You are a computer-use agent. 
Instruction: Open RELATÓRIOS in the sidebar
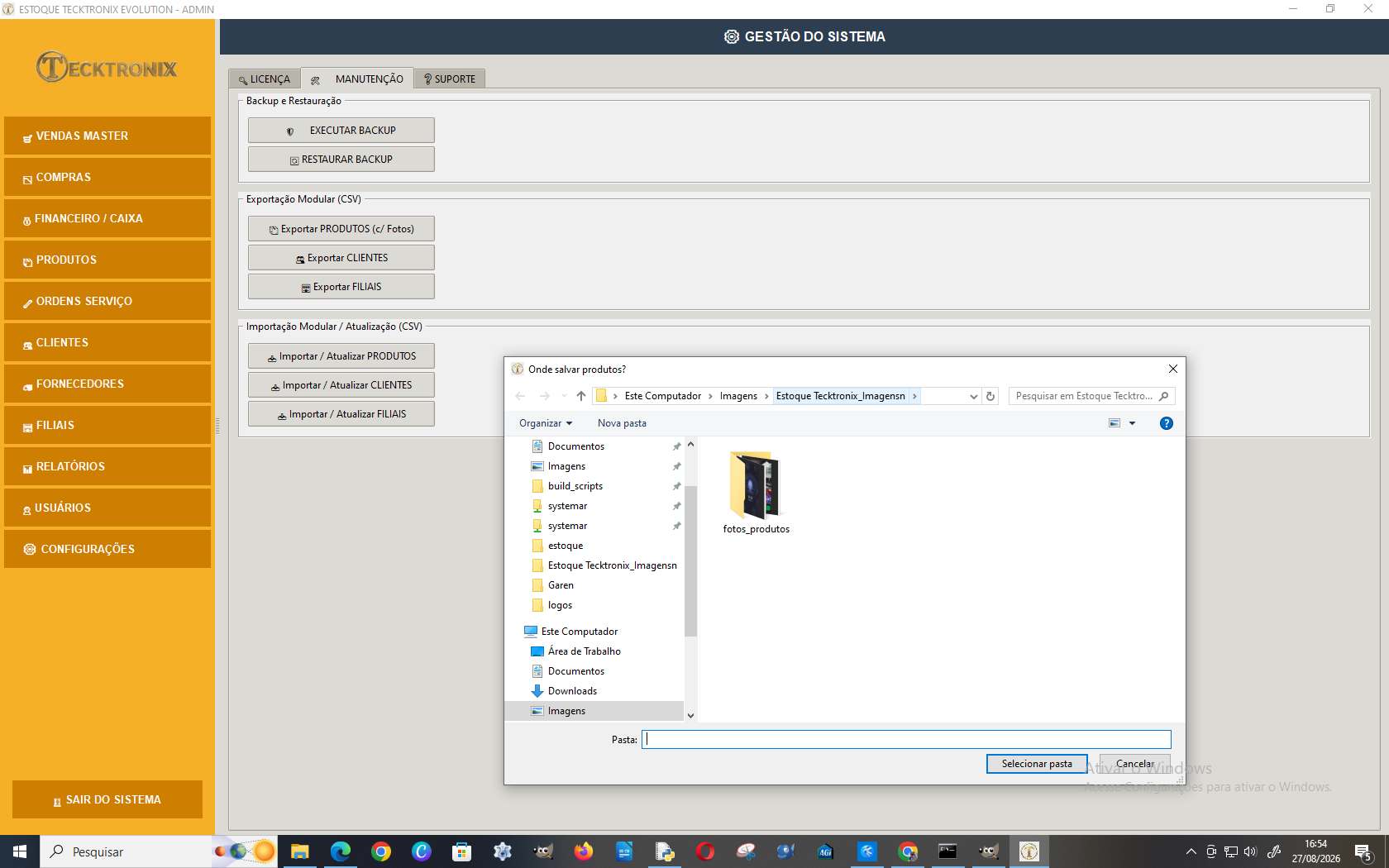[107, 466]
